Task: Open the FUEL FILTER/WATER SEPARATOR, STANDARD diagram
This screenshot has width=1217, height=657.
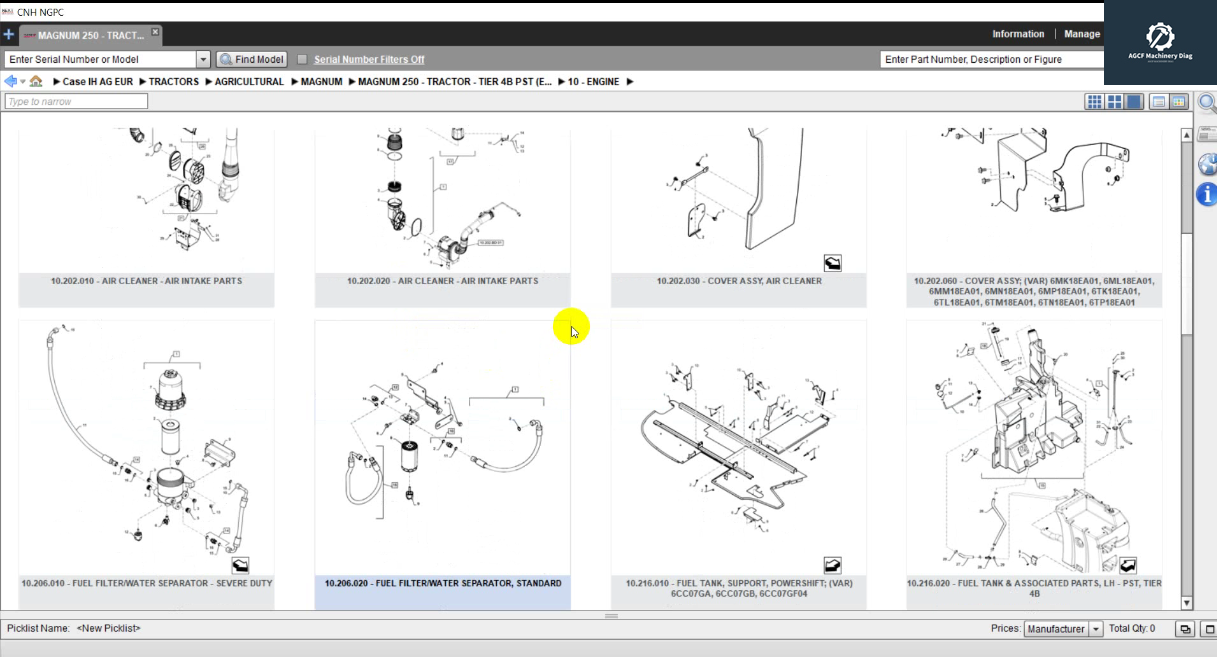Action: [x=442, y=448]
